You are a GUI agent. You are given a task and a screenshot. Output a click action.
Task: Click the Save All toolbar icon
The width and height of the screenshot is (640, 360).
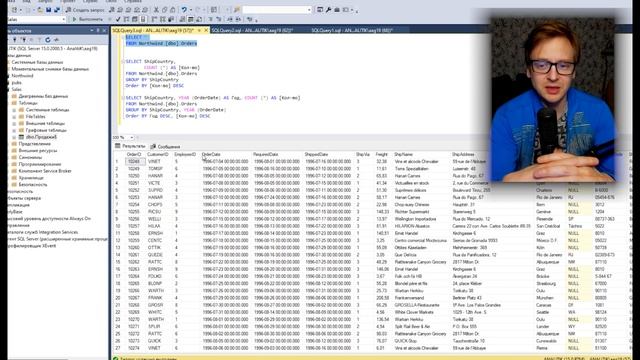click(x=57, y=10)
